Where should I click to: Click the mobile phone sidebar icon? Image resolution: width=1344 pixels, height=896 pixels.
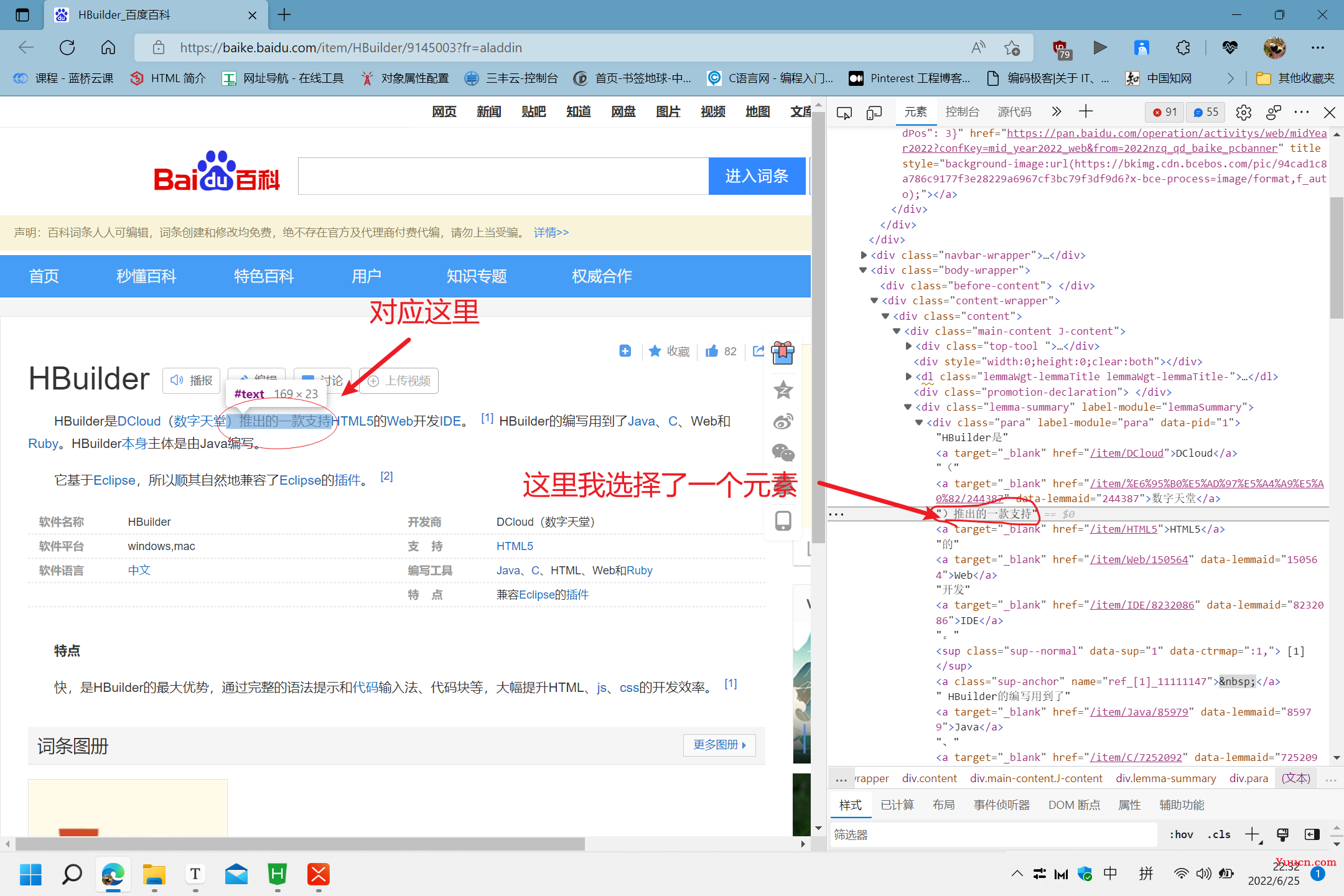[x=783, y=521]
